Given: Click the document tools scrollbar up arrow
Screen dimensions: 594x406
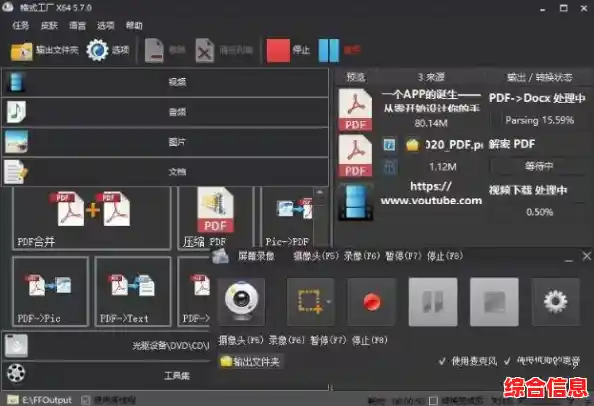Looking at the screenshot, I should point(320,193).
